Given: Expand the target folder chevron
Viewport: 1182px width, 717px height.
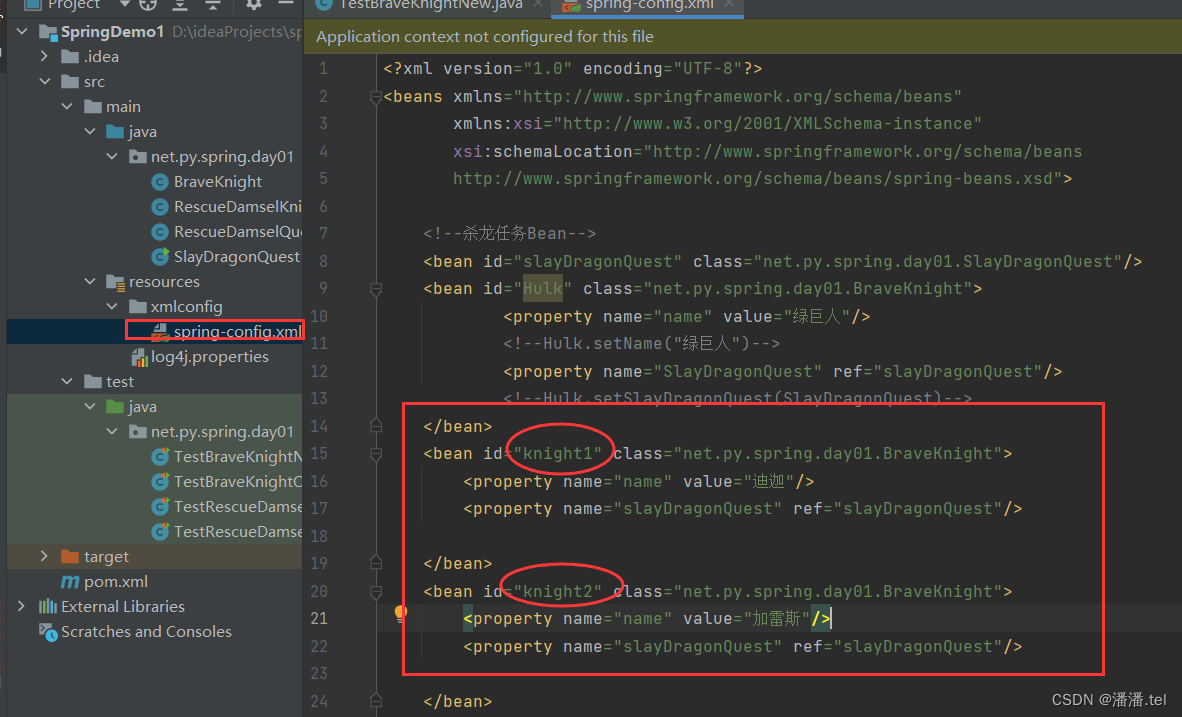Looking at the screenshot, I should pos(44,556).
